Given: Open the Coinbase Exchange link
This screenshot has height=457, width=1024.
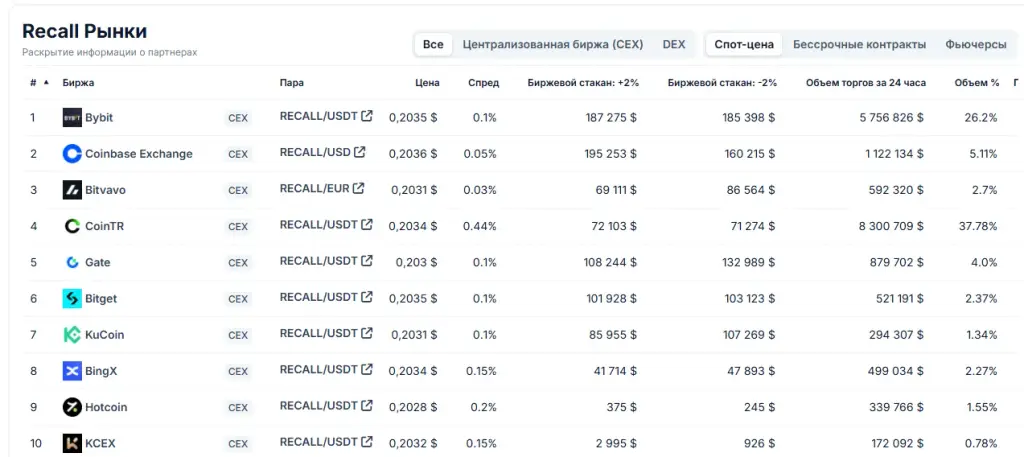Looking at the screenshot, I should coord(139,154).
